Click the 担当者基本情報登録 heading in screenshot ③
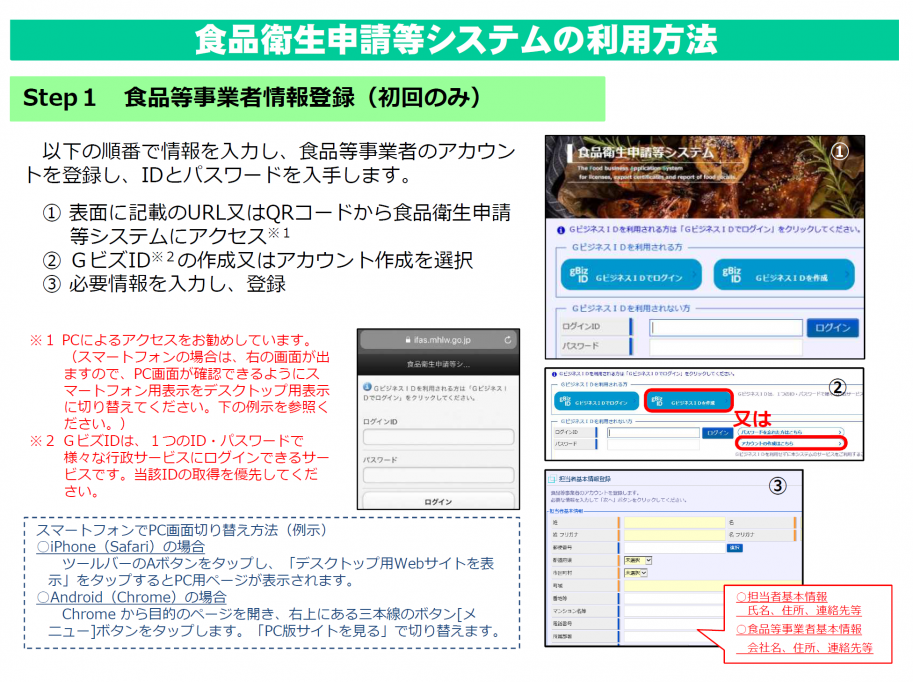This screenshot has width=913, height=682. (x=585, y=479)
